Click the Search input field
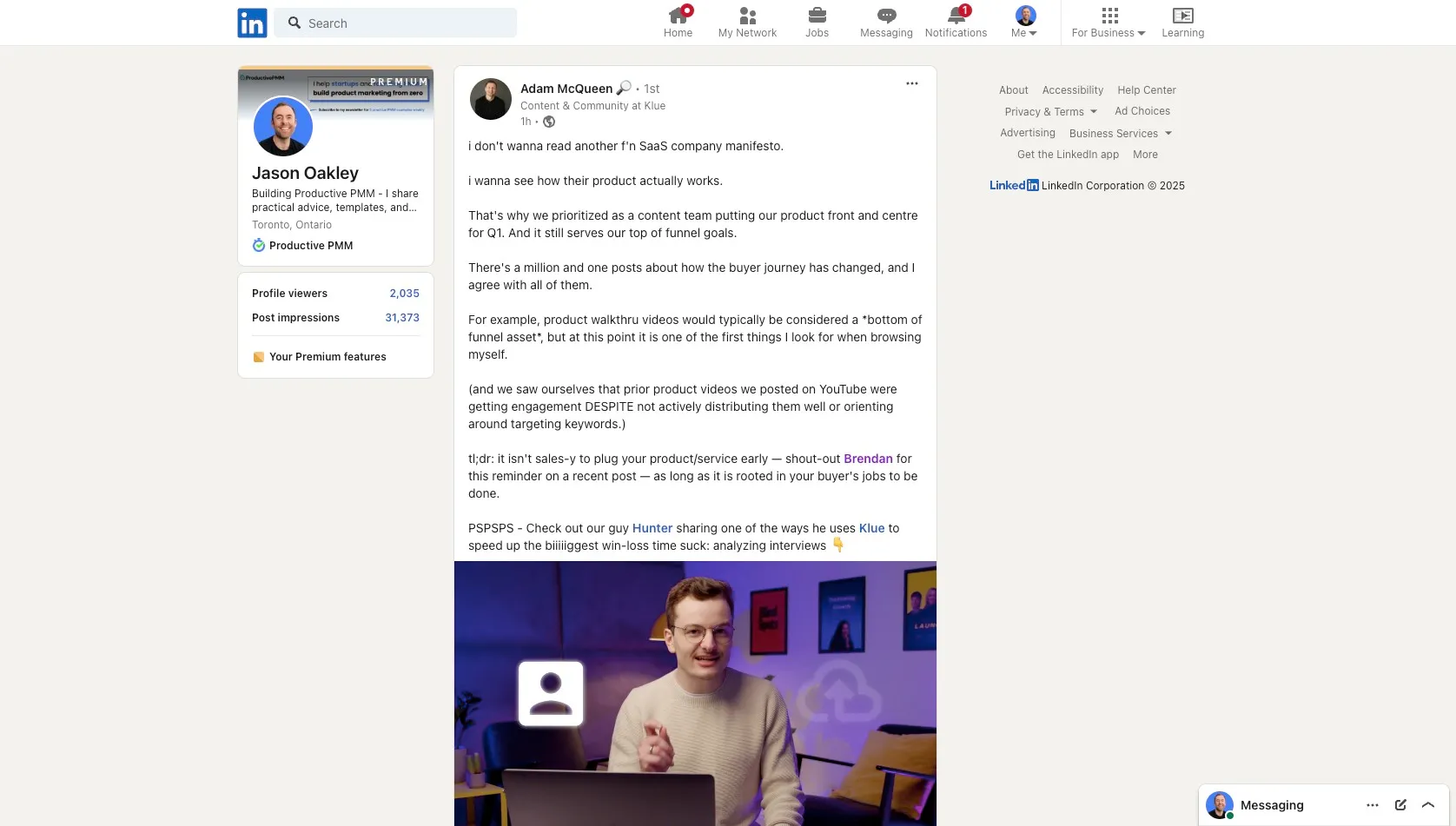Screen dimensions: 1456x826 coord(395,23)
